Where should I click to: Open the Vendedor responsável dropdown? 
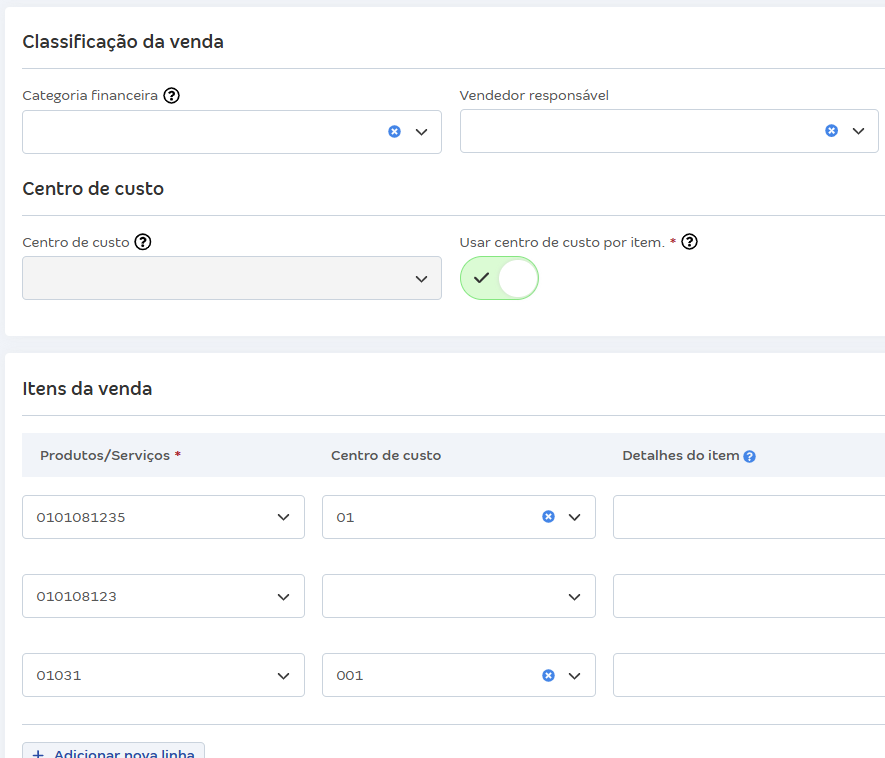click(x=857, y=130)
